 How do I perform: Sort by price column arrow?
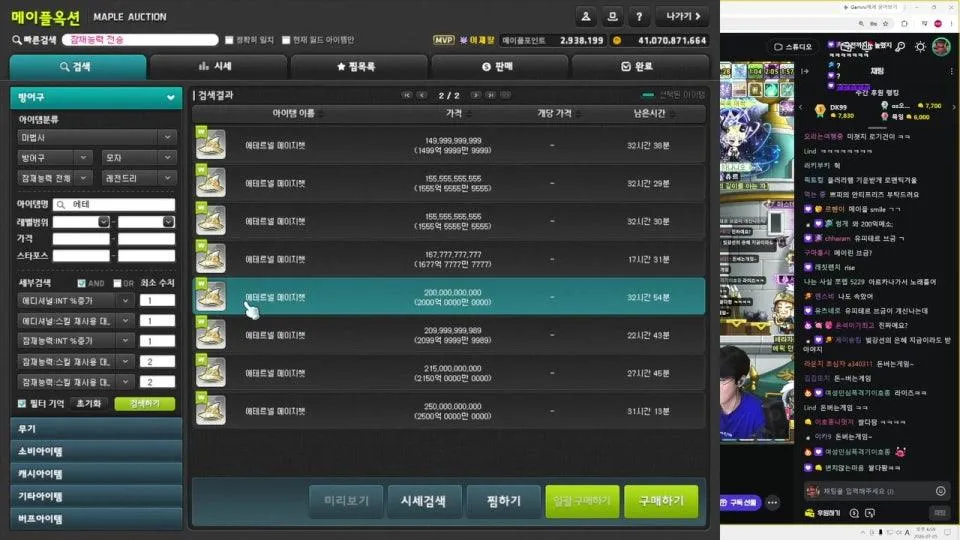tap(469, 114)
